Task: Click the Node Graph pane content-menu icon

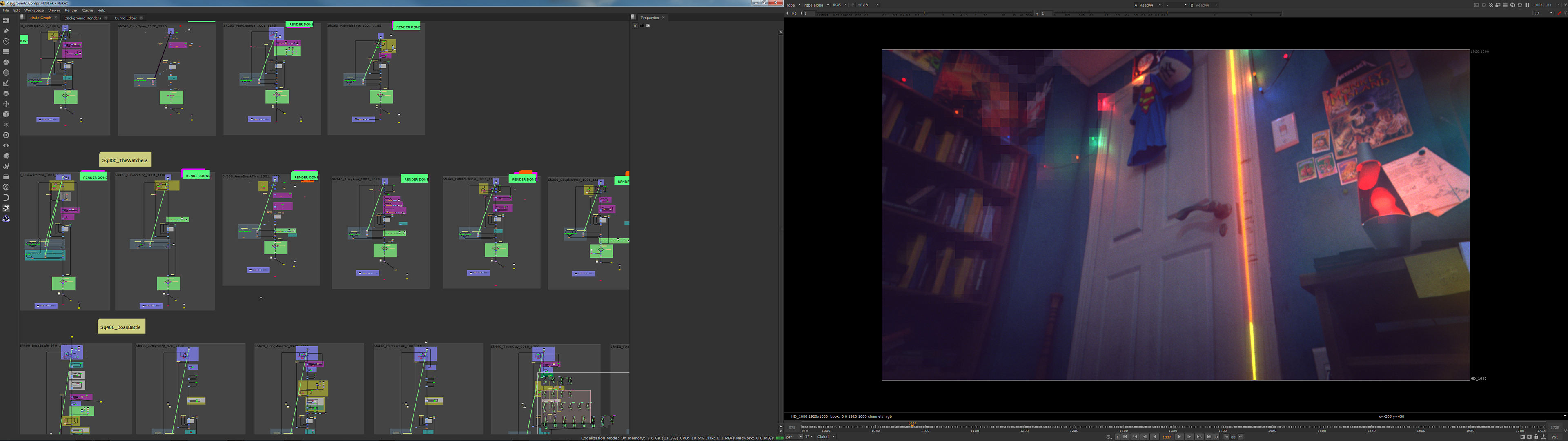Action: pos(22,17)
